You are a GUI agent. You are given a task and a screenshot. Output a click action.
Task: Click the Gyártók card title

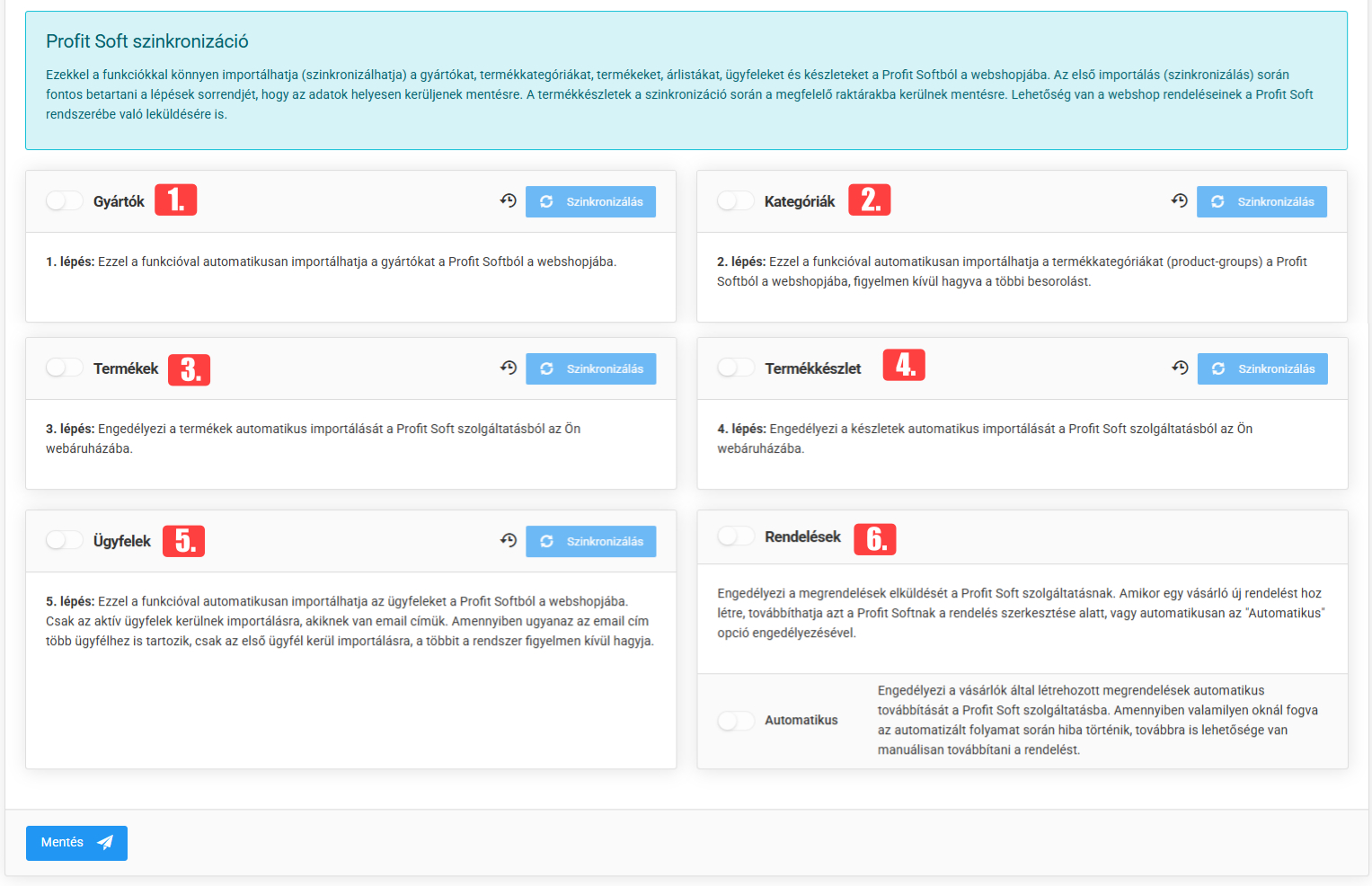pos(119,201)
